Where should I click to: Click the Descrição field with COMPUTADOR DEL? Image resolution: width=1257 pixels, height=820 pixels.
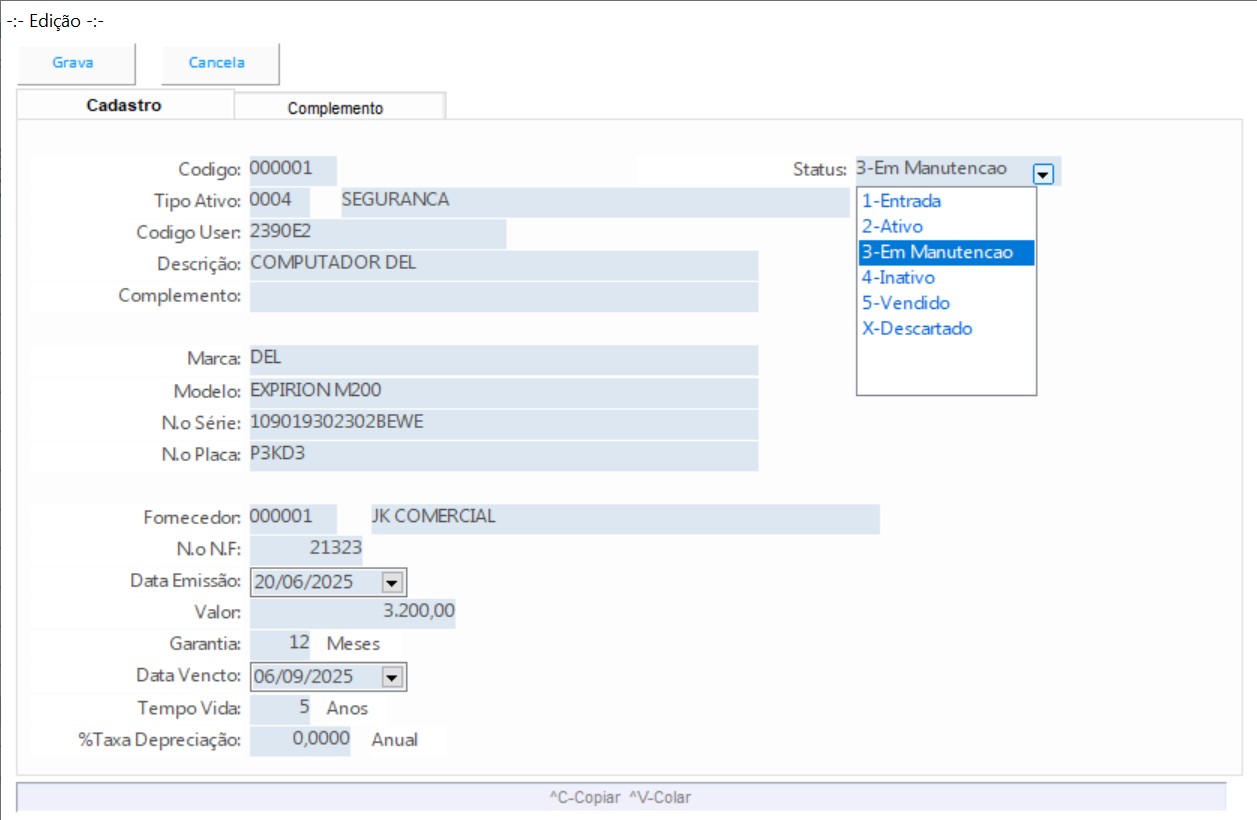click(x=503, y=265)
